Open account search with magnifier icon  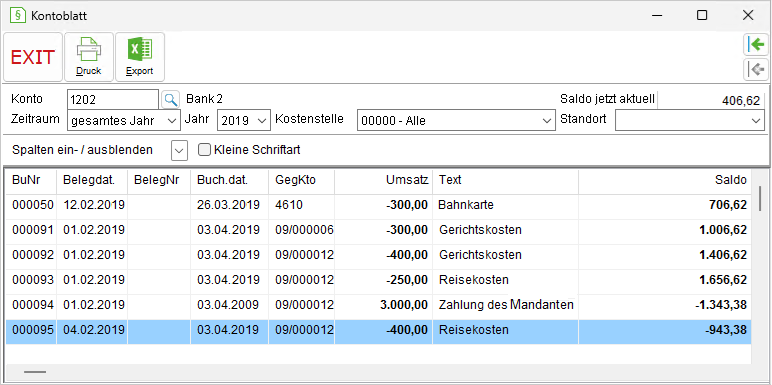[x=170, y=99]
